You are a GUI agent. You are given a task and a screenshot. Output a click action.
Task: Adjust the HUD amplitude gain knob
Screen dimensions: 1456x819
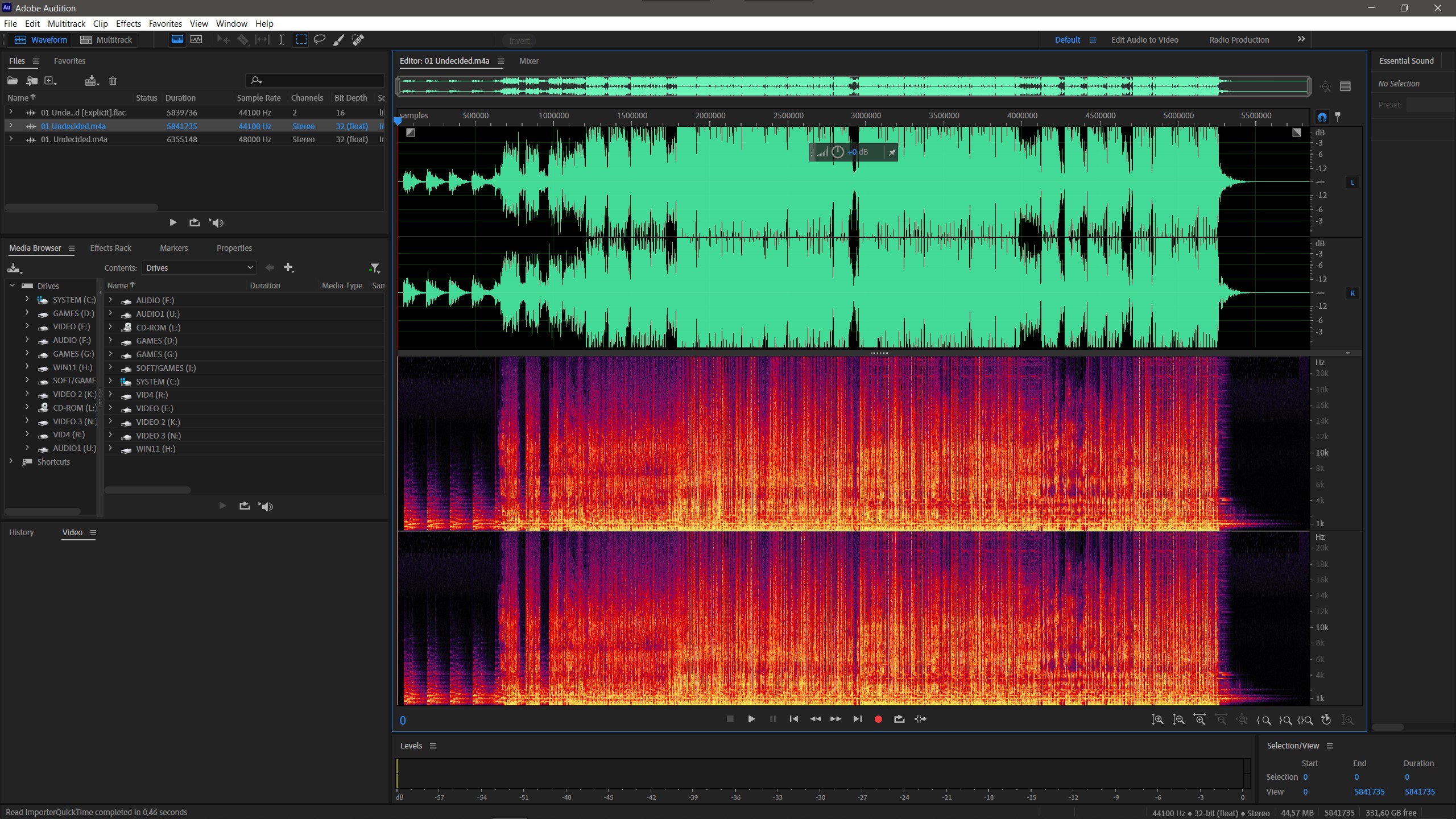click(837, 152)
